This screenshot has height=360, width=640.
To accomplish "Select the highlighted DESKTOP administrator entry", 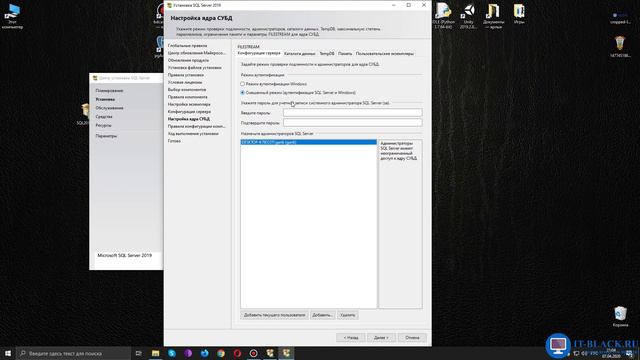I will [309, 142].
